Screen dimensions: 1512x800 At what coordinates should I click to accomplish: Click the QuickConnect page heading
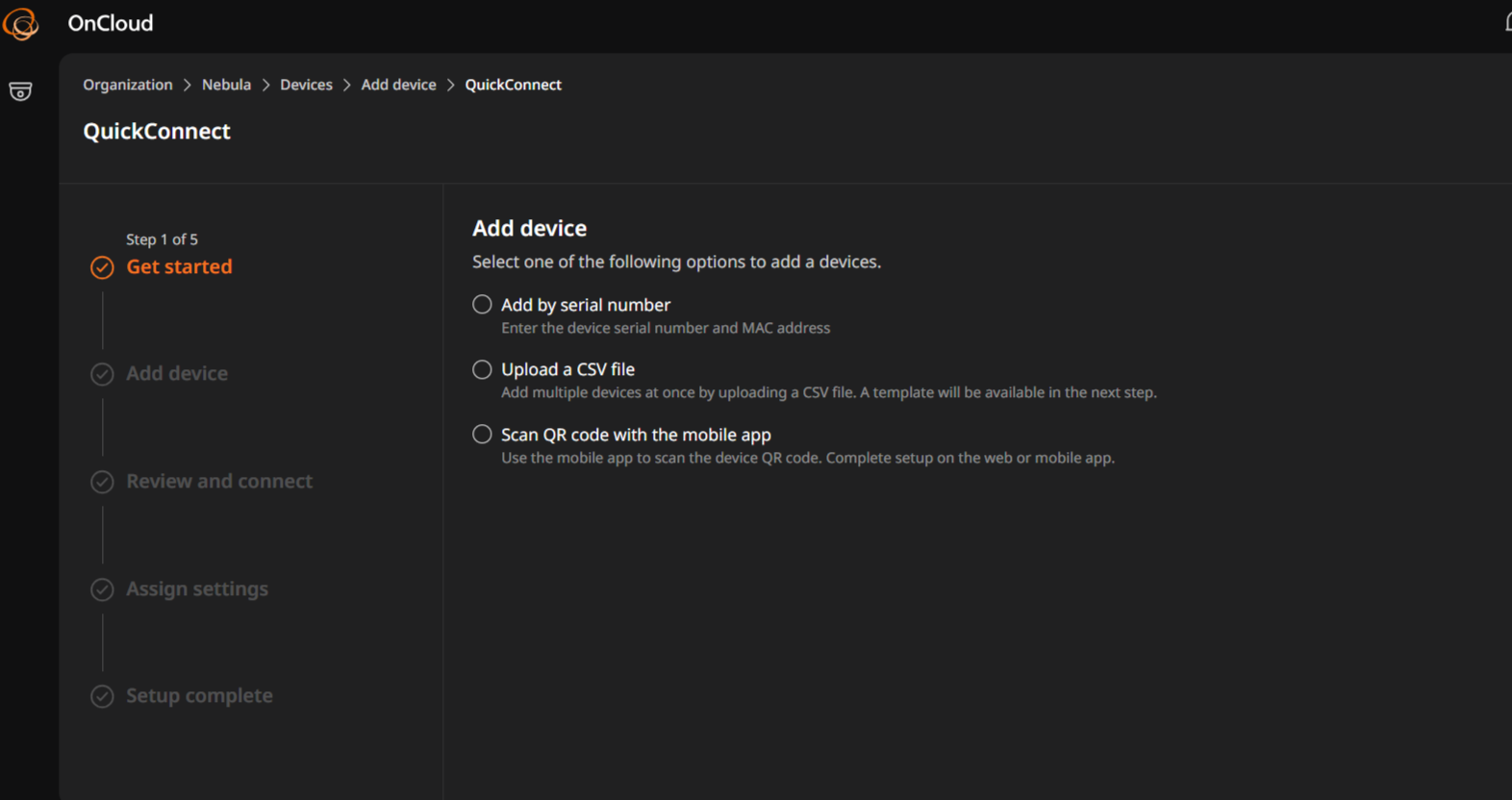(157, 131)
